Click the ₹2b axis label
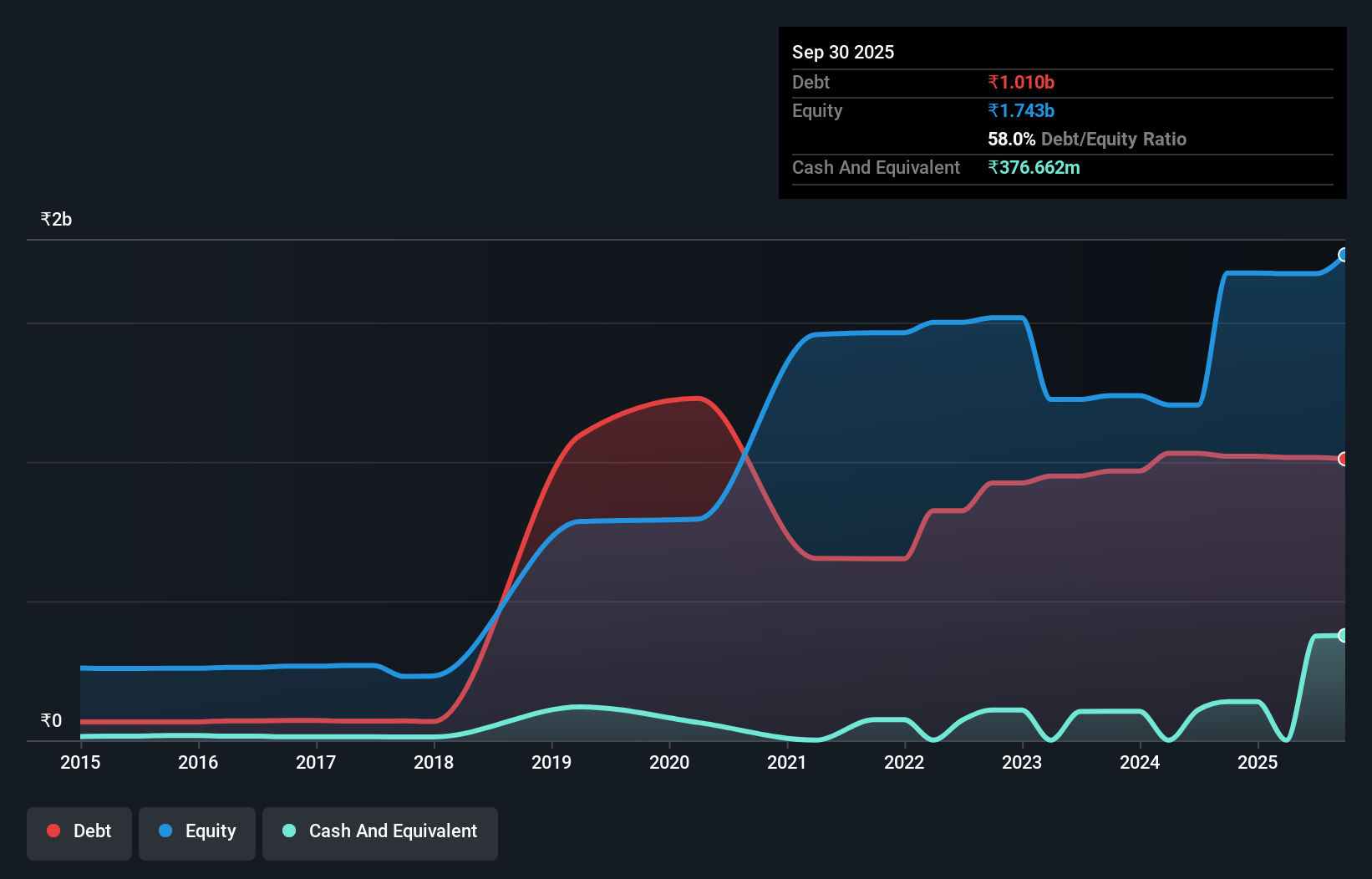 point(55,218)
